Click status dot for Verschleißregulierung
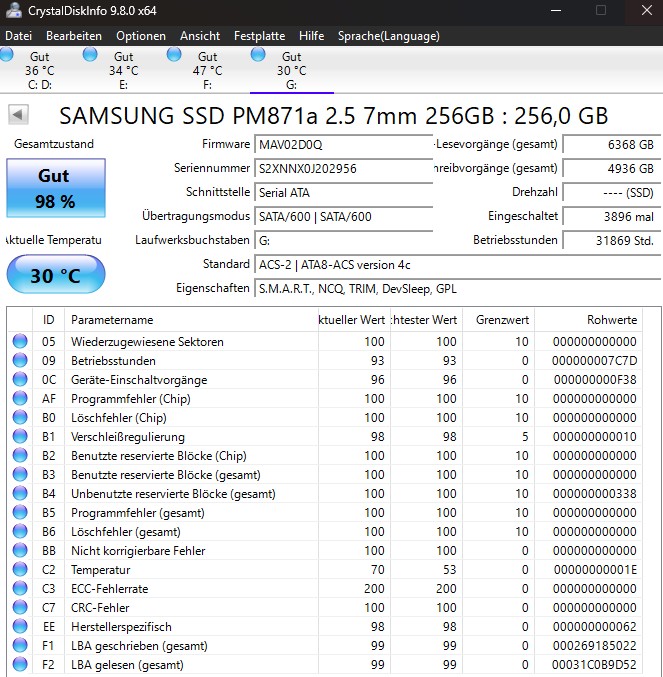This screenshot has height=677, width=663. (20, 436)
